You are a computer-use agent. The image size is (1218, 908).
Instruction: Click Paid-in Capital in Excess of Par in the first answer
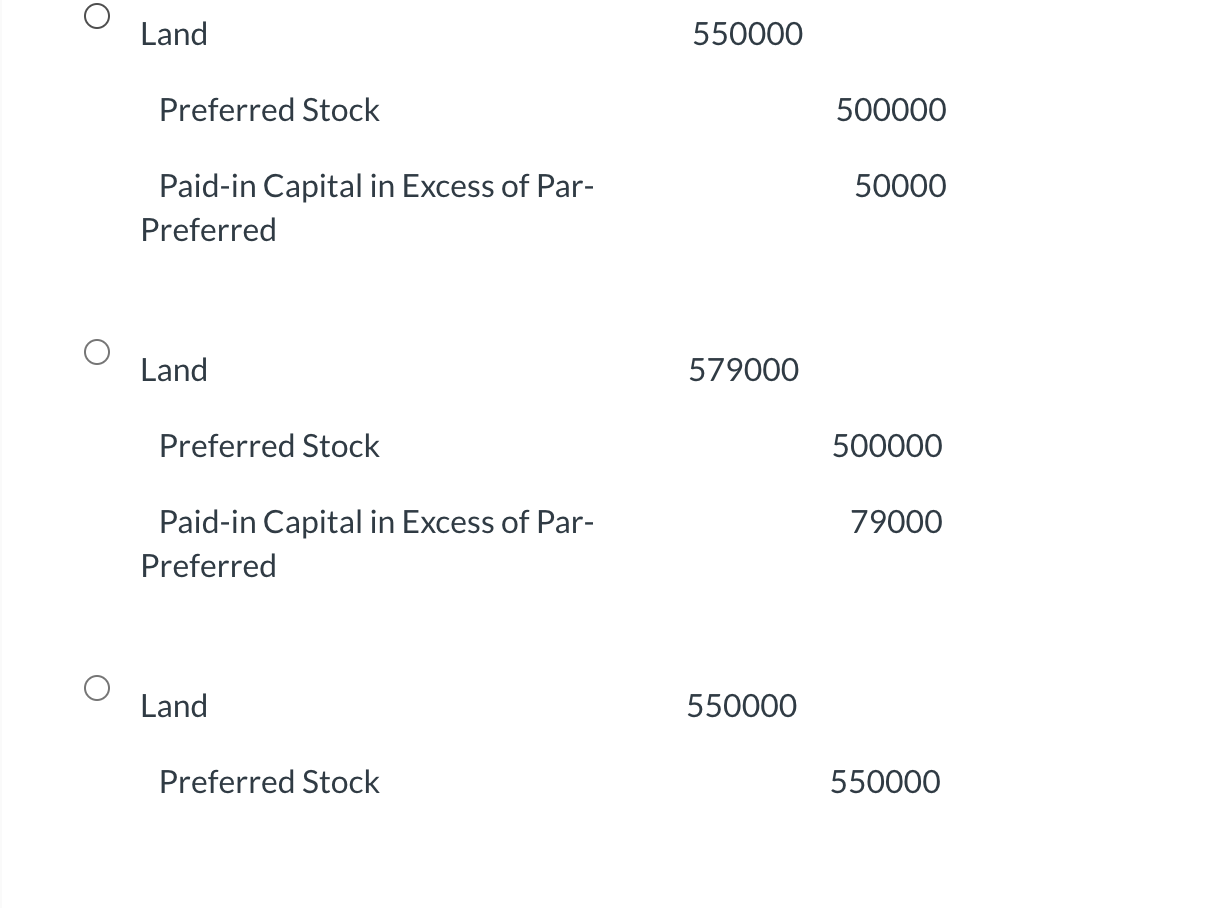[x=376, y=186]
